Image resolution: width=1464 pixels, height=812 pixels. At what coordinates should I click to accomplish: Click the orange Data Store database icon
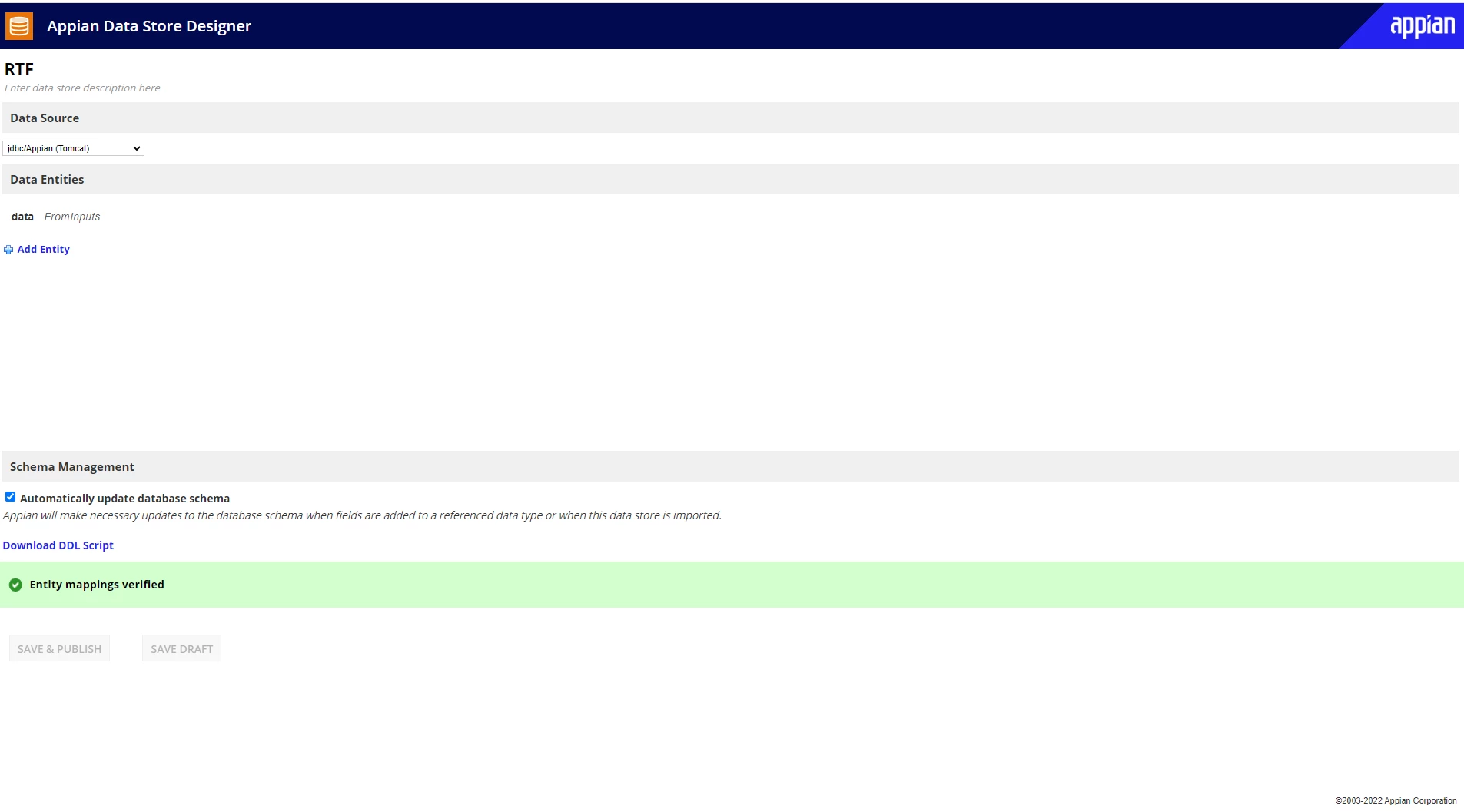pos(19,26)
